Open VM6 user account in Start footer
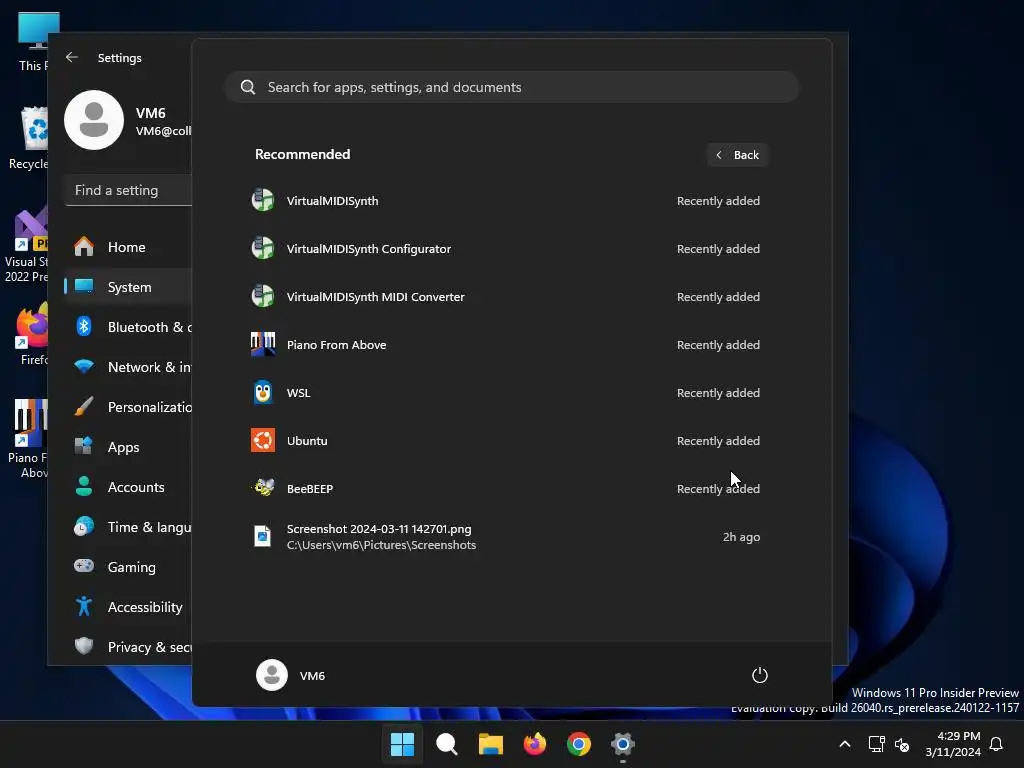This screenshot has width=1024, height=768. 291,675
